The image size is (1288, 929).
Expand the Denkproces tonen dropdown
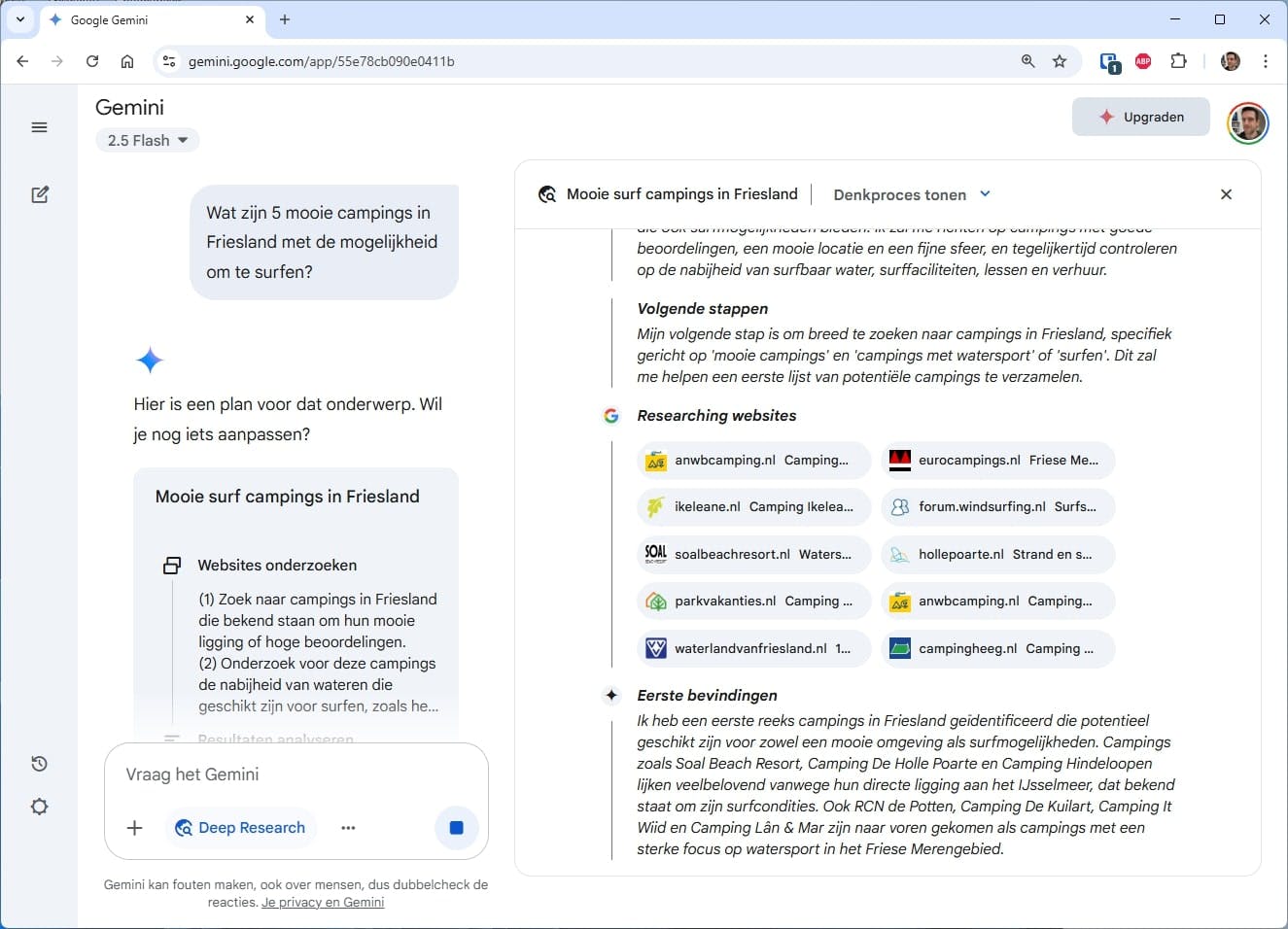coord(912,194)
